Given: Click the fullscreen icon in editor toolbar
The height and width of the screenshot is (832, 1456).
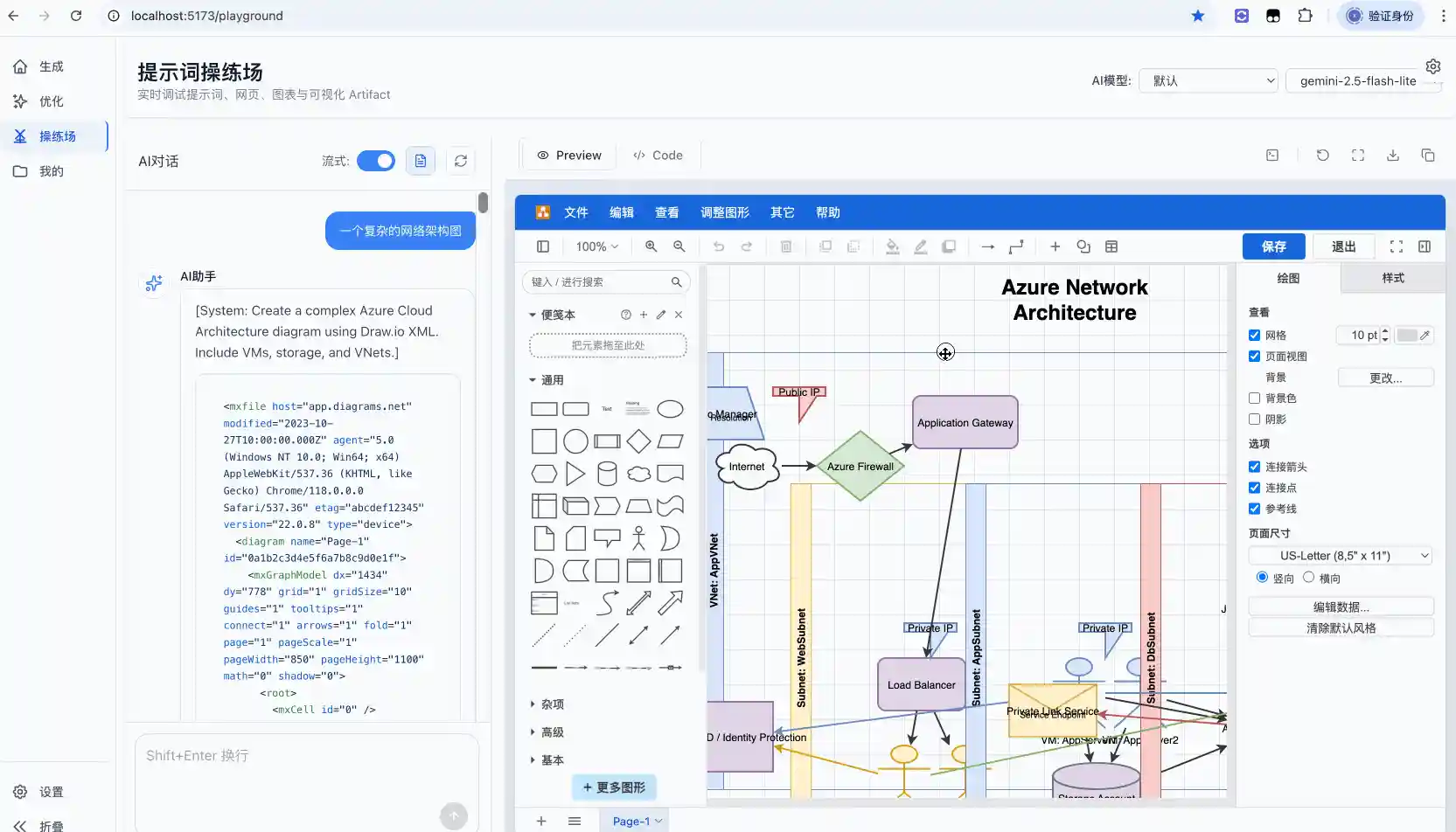Looking at the screenshot, I should point(1397,246).
